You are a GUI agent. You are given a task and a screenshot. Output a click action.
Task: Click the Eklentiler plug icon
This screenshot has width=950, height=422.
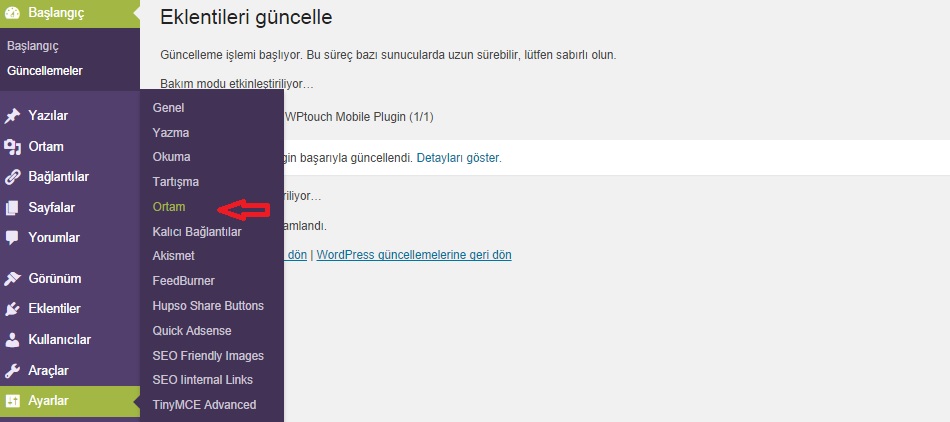pos(12,309)
